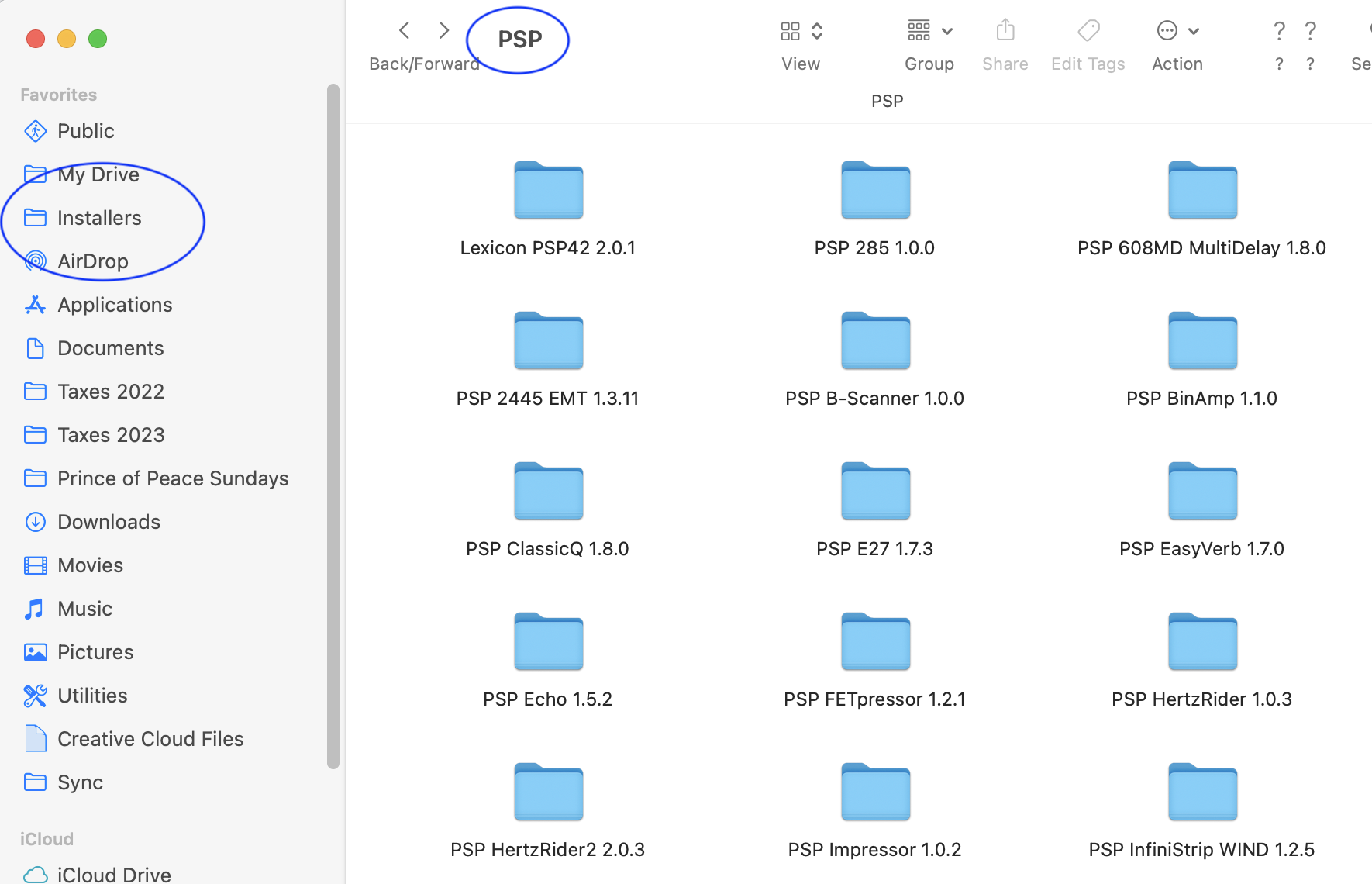The height and width of the screenshot is (884, 1372).
Task: Open iCloud Drive in sidebar
Action: coord(114,874)
